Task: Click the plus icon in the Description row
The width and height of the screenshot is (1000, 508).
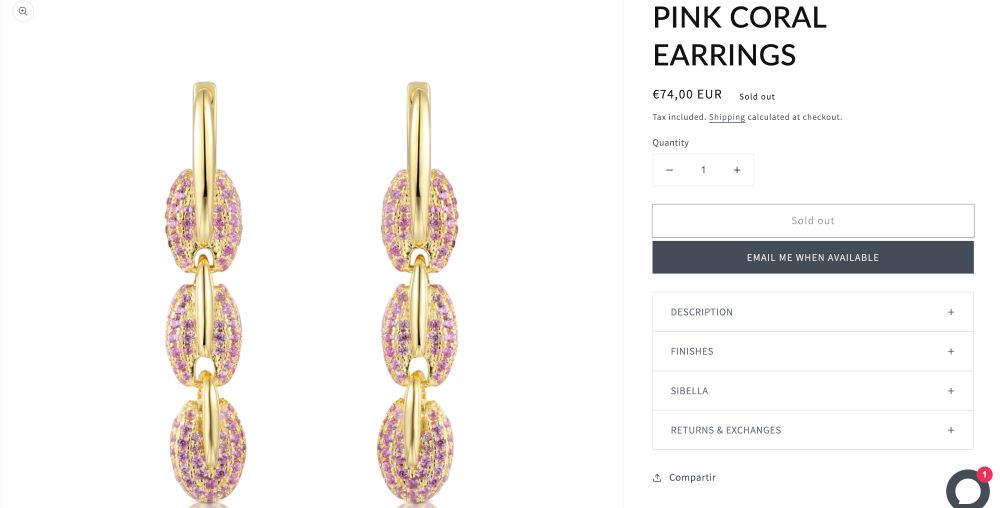Action: click(951, 312)
